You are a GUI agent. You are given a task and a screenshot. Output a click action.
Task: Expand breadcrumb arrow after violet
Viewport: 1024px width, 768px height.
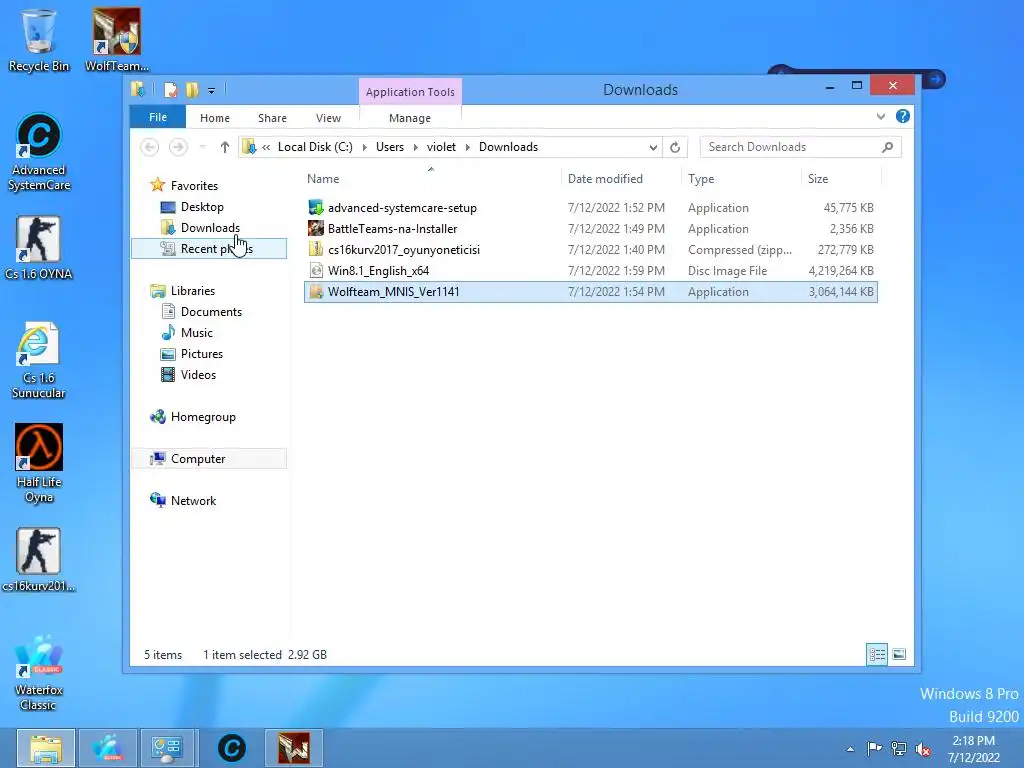[468, 147]
